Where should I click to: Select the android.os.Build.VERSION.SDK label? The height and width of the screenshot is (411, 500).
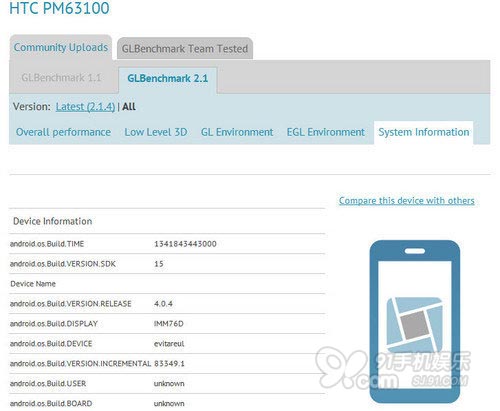tap(63, 264)
